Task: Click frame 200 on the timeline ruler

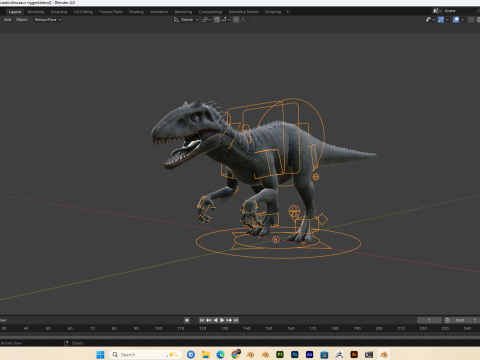Action: tap(379, 328)
